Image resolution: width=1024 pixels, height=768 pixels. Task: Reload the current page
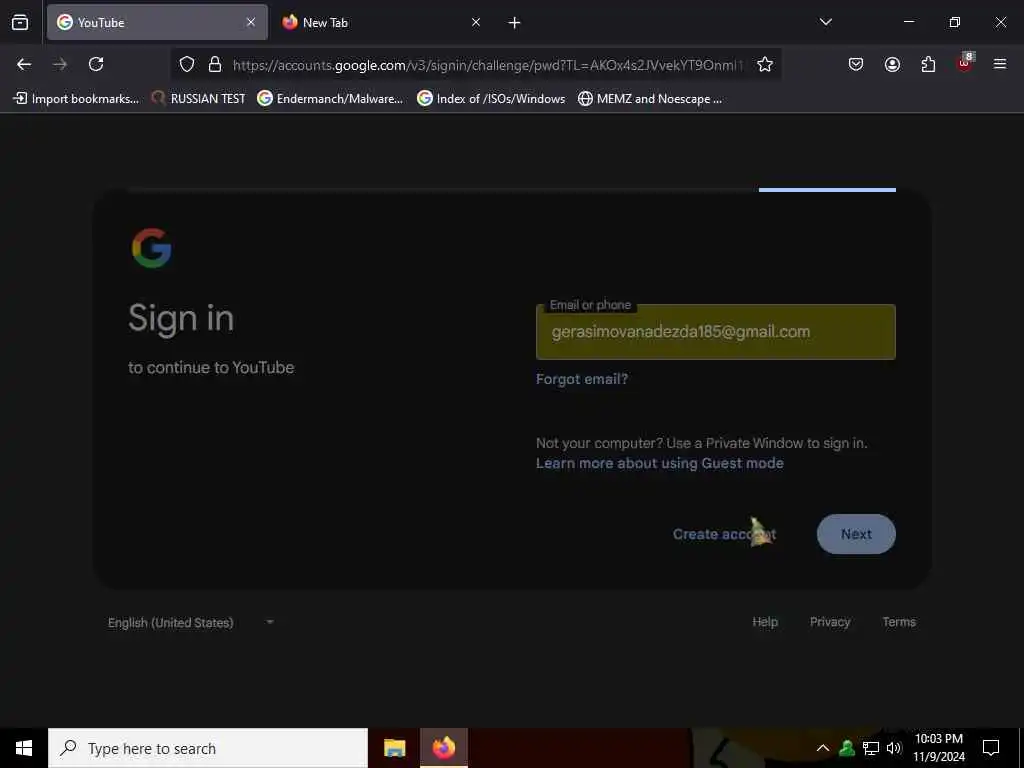[96, 64]
